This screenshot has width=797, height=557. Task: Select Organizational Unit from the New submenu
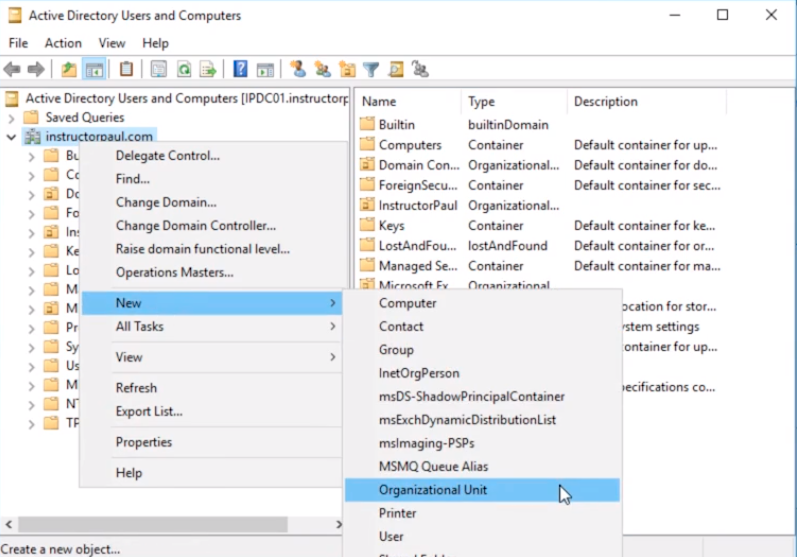click(x=433, y=490)
